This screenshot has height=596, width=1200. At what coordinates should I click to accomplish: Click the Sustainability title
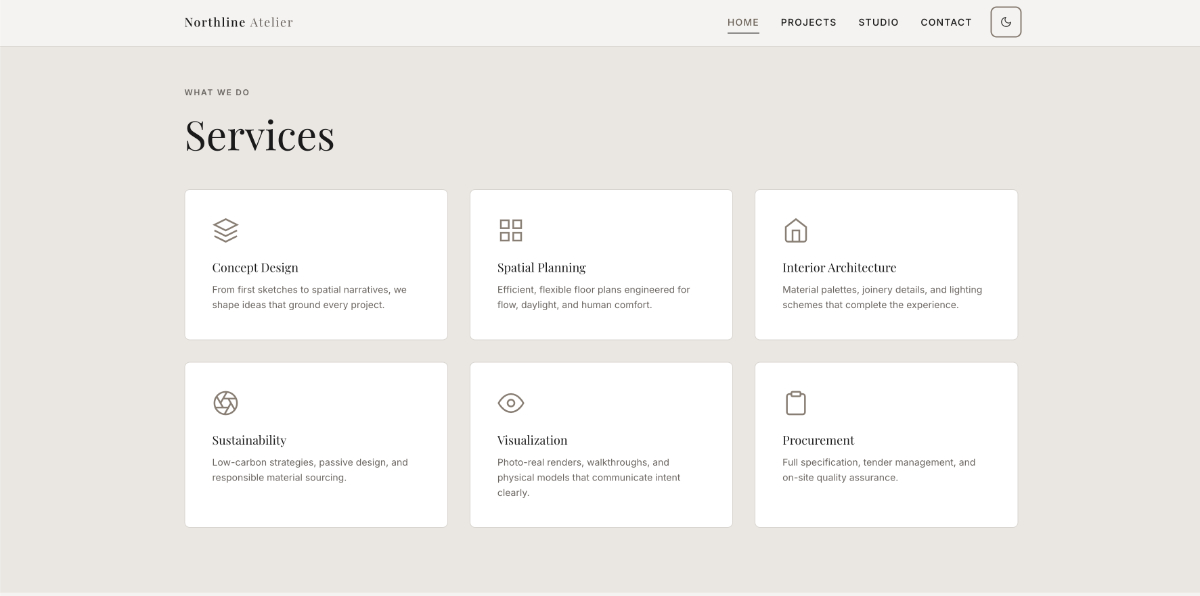pos(249,440)
